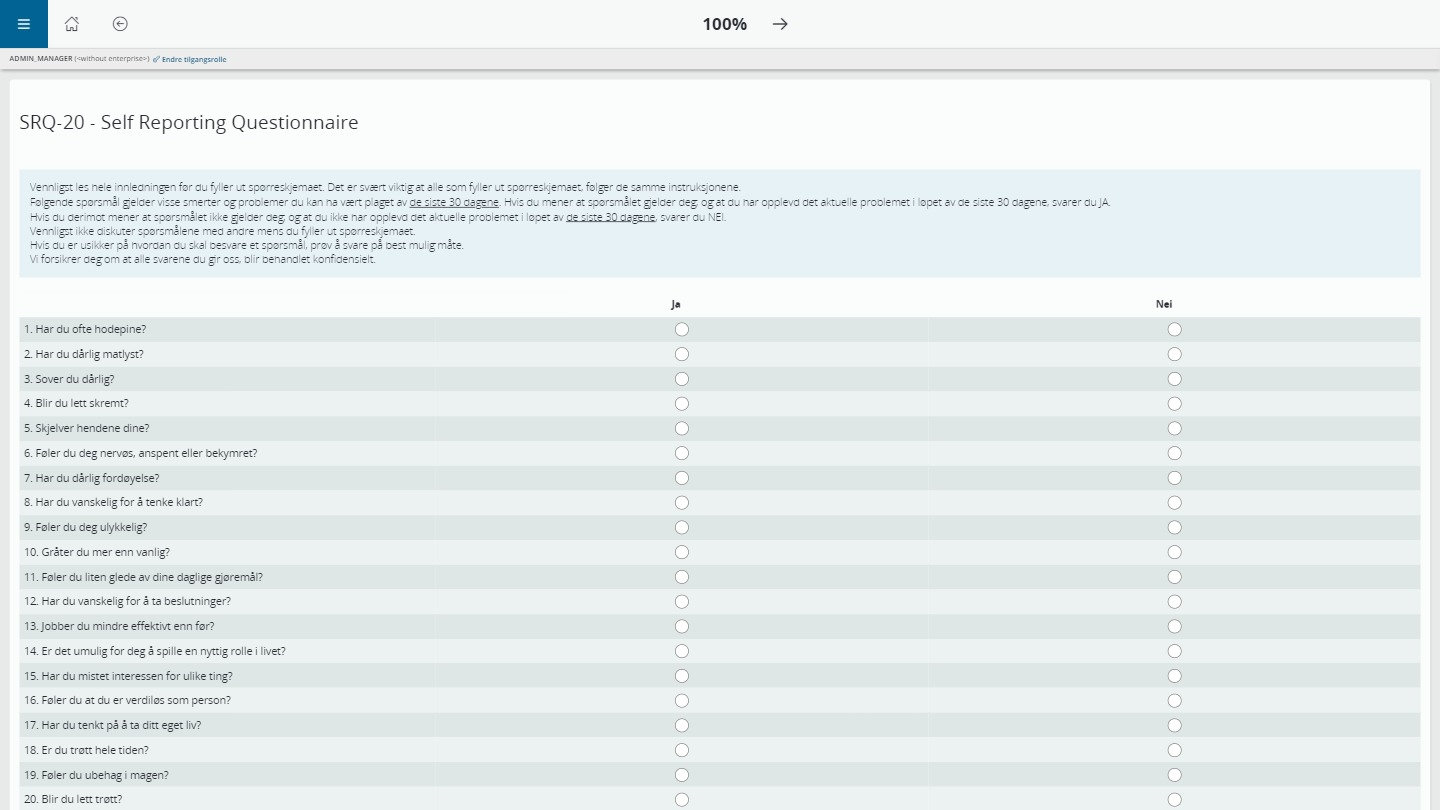This screenshot has width=1440, height=810.
Task: Select Nei for "Har du mistet interessen for ulike ting?"
Action: (x=1174, y=675)
